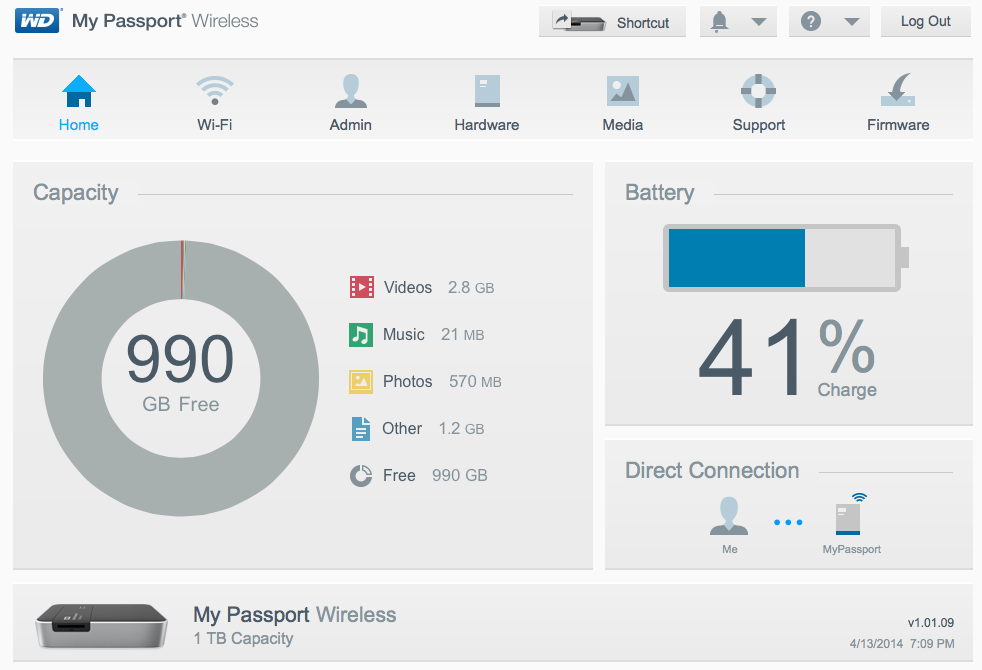982x670 pixels.
Task: Open the Wi-Fi settings icon
Action: tap(214, 91)
